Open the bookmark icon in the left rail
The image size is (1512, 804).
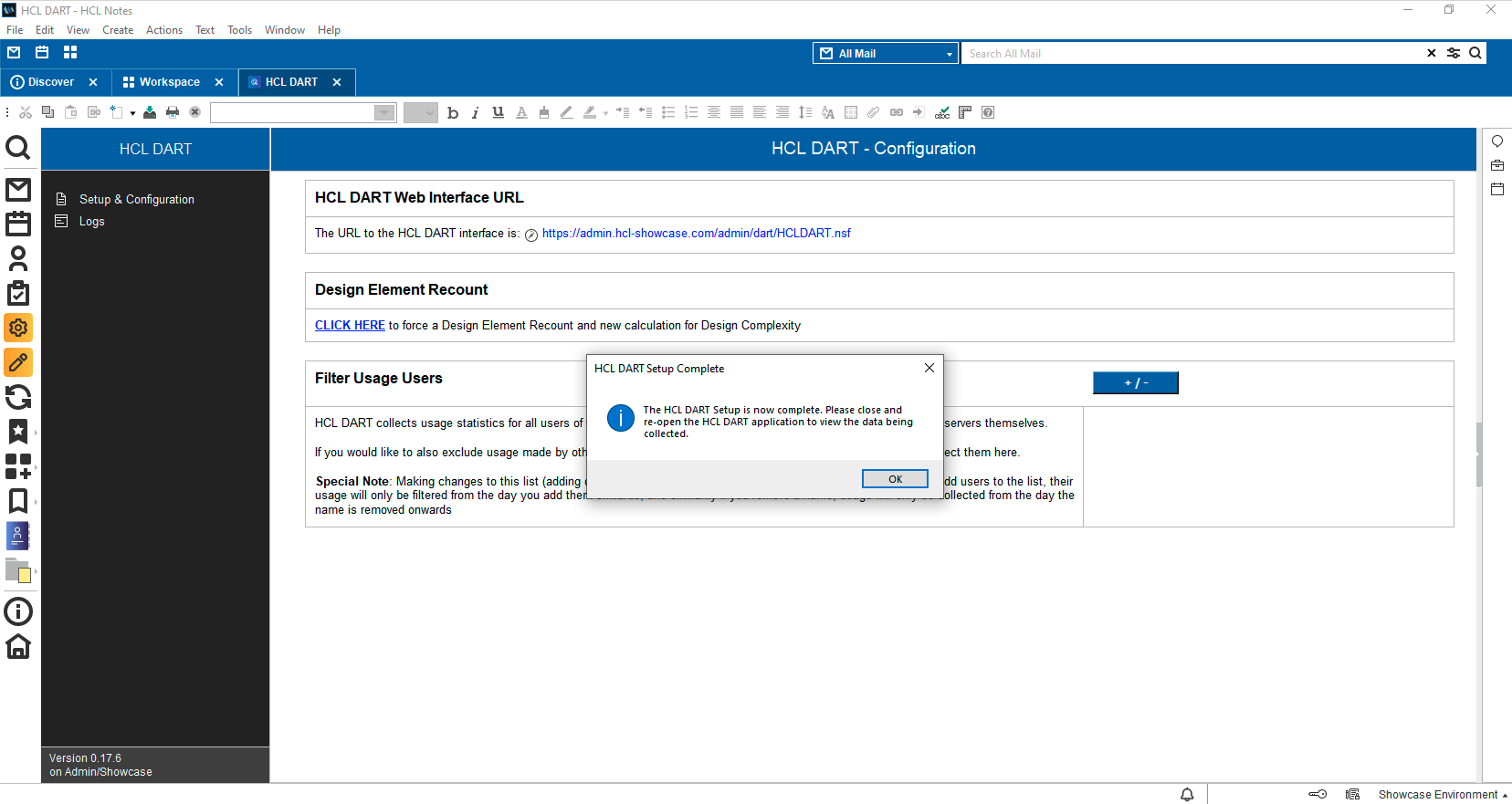click(x=18, y=501)
